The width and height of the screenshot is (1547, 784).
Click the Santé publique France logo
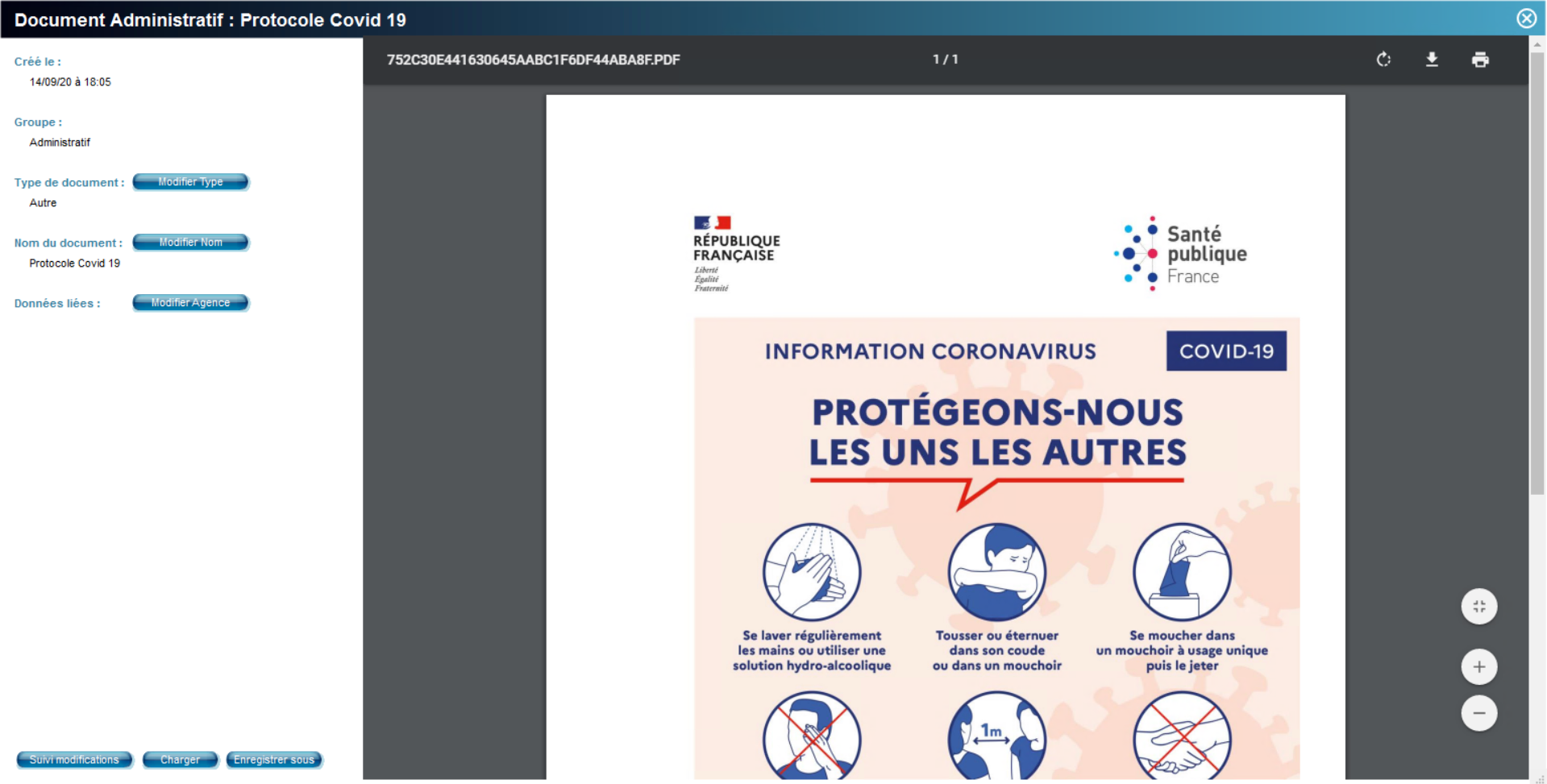1181,254
